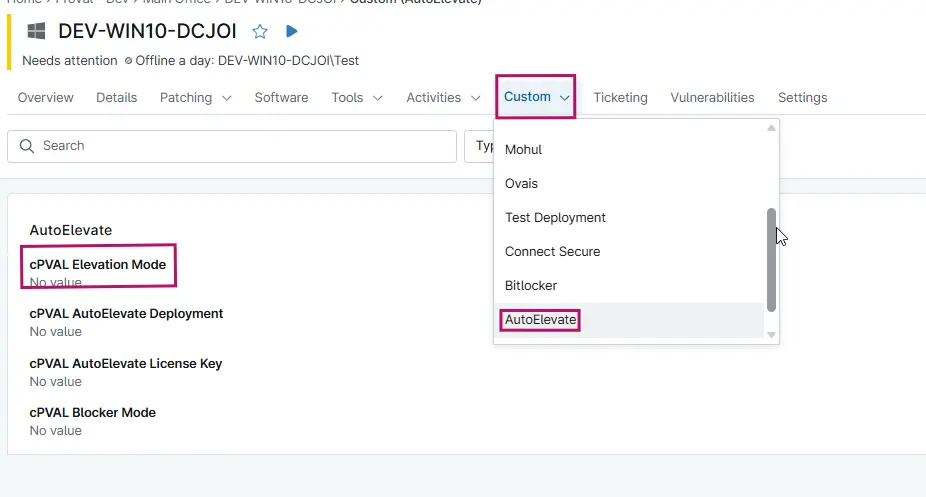This screenshot has height=497, width=926.
Task: Switch to the Vulnerabilities tab
Action: tap(712, 97)
